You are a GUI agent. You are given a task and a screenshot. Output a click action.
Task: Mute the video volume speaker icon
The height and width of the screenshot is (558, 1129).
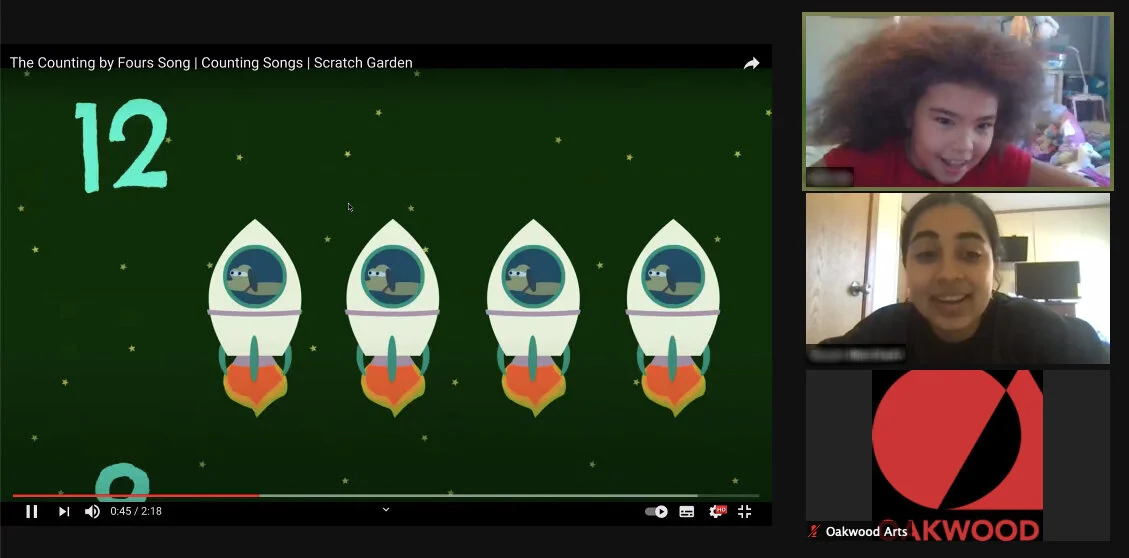[x=92, y=511]
